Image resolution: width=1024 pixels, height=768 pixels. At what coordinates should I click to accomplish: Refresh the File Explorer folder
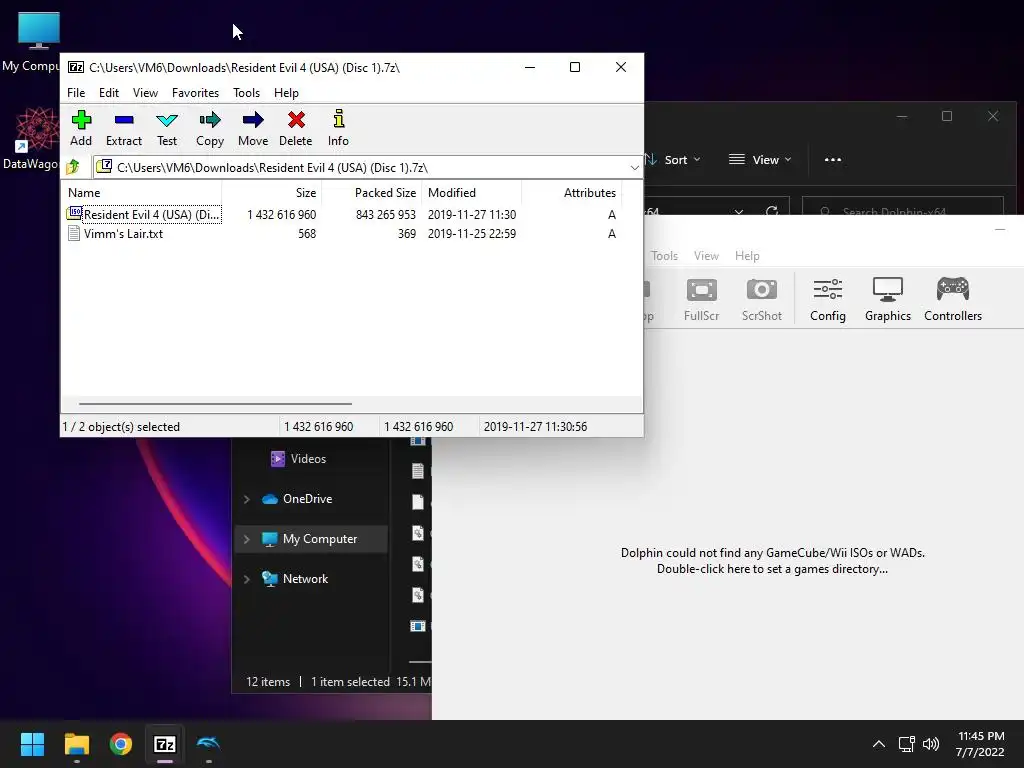[x=772, y=210]
